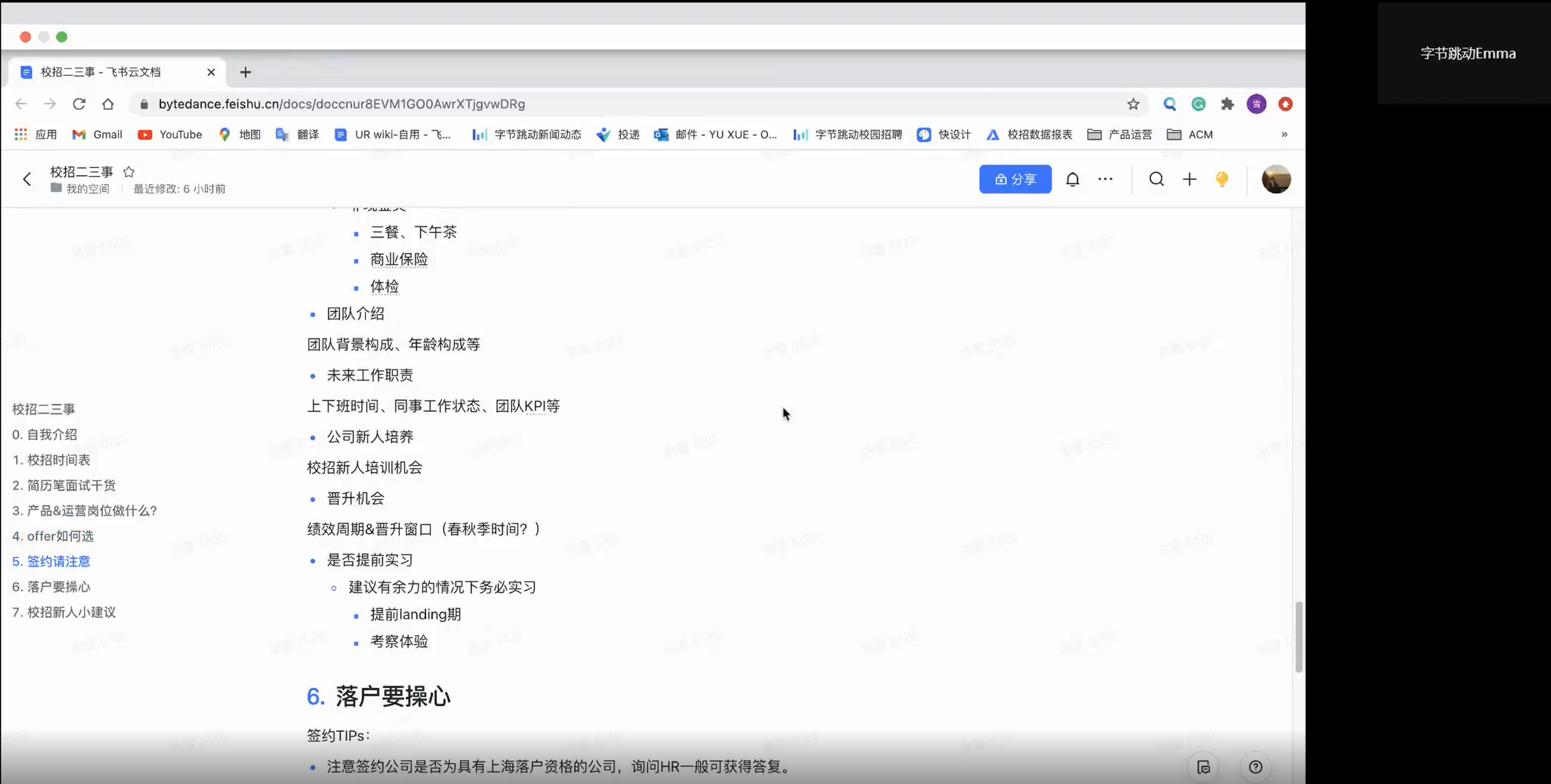Open the purple Chrome profile avatar

(1257, 104)
